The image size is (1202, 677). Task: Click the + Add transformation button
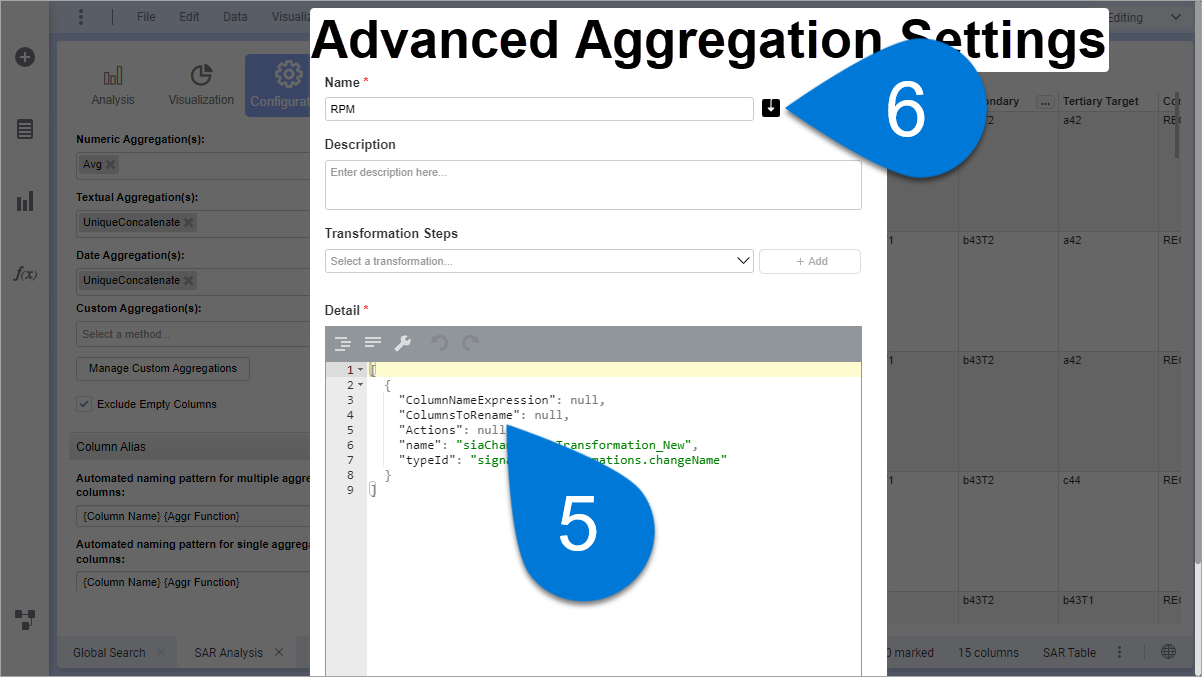click(x=810, y=261)
